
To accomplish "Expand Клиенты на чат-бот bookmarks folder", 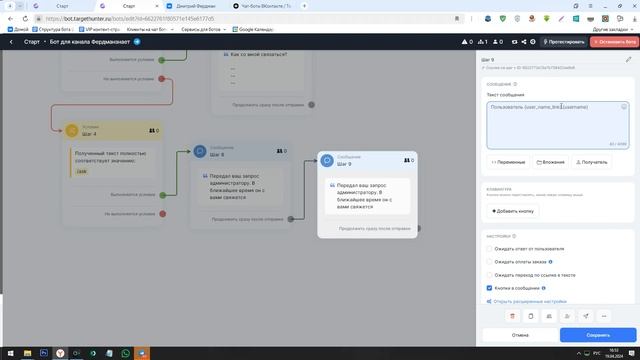I will point(150,29).
